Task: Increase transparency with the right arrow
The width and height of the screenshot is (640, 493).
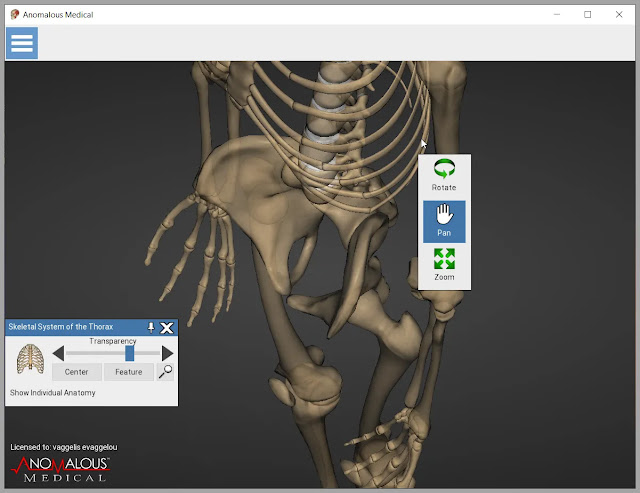Action: click(168, 353)
